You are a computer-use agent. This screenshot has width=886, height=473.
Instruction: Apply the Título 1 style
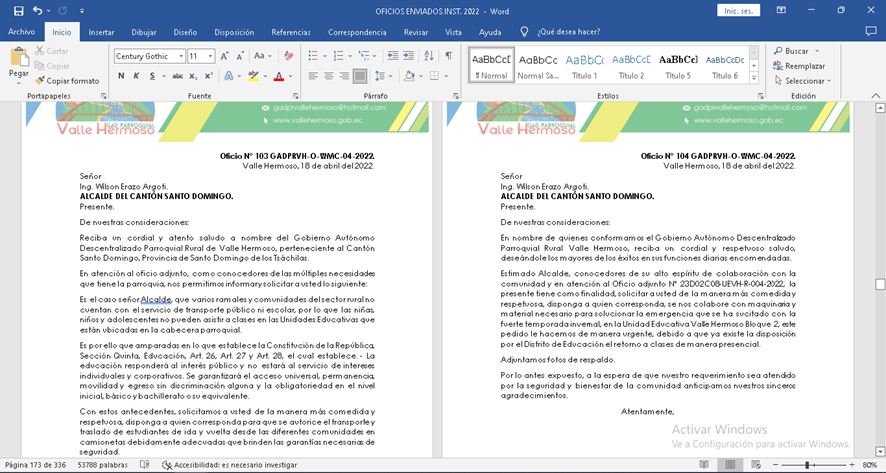point(584,65)
